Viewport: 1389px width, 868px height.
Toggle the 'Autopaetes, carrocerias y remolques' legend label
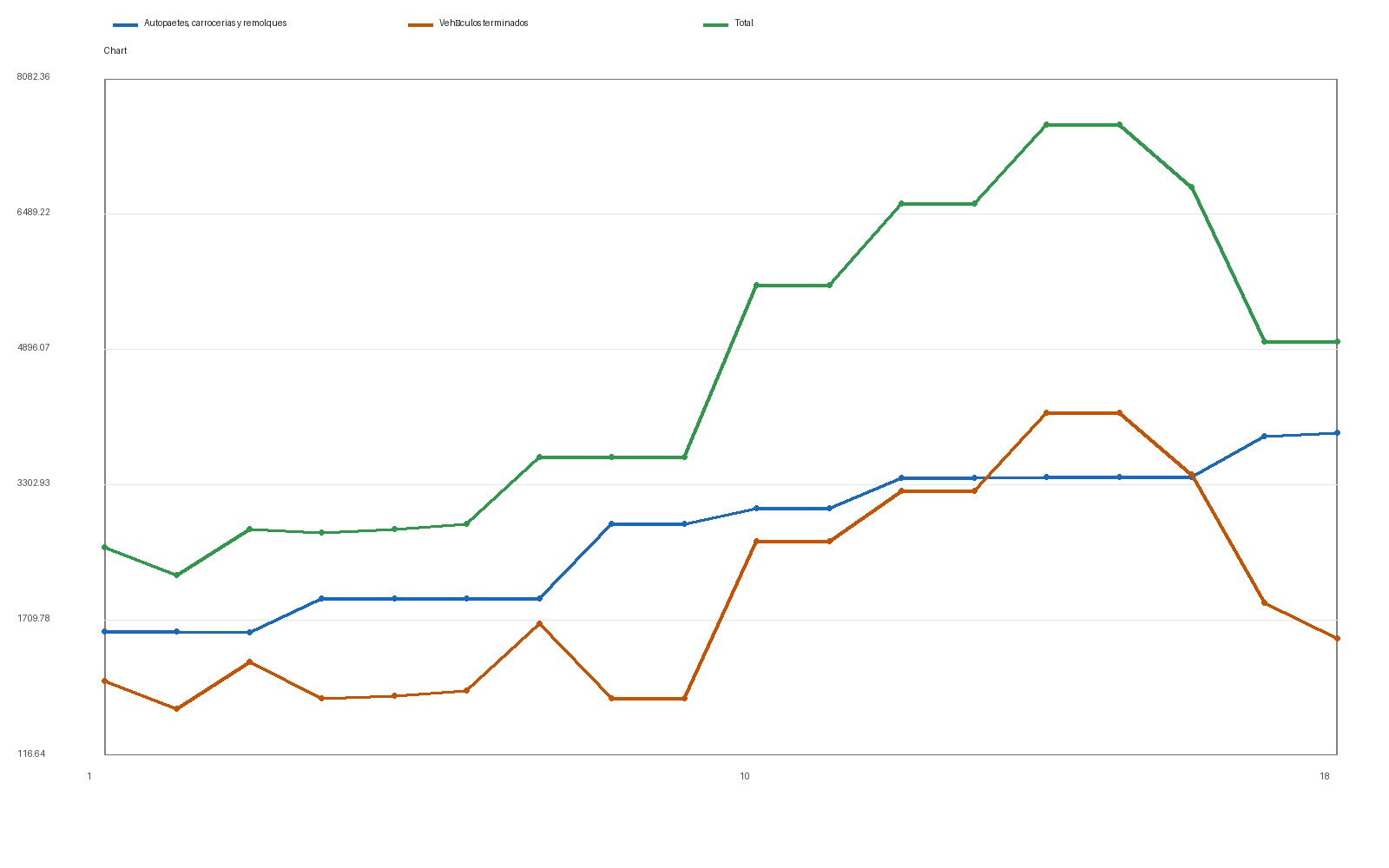click(215, 23)
